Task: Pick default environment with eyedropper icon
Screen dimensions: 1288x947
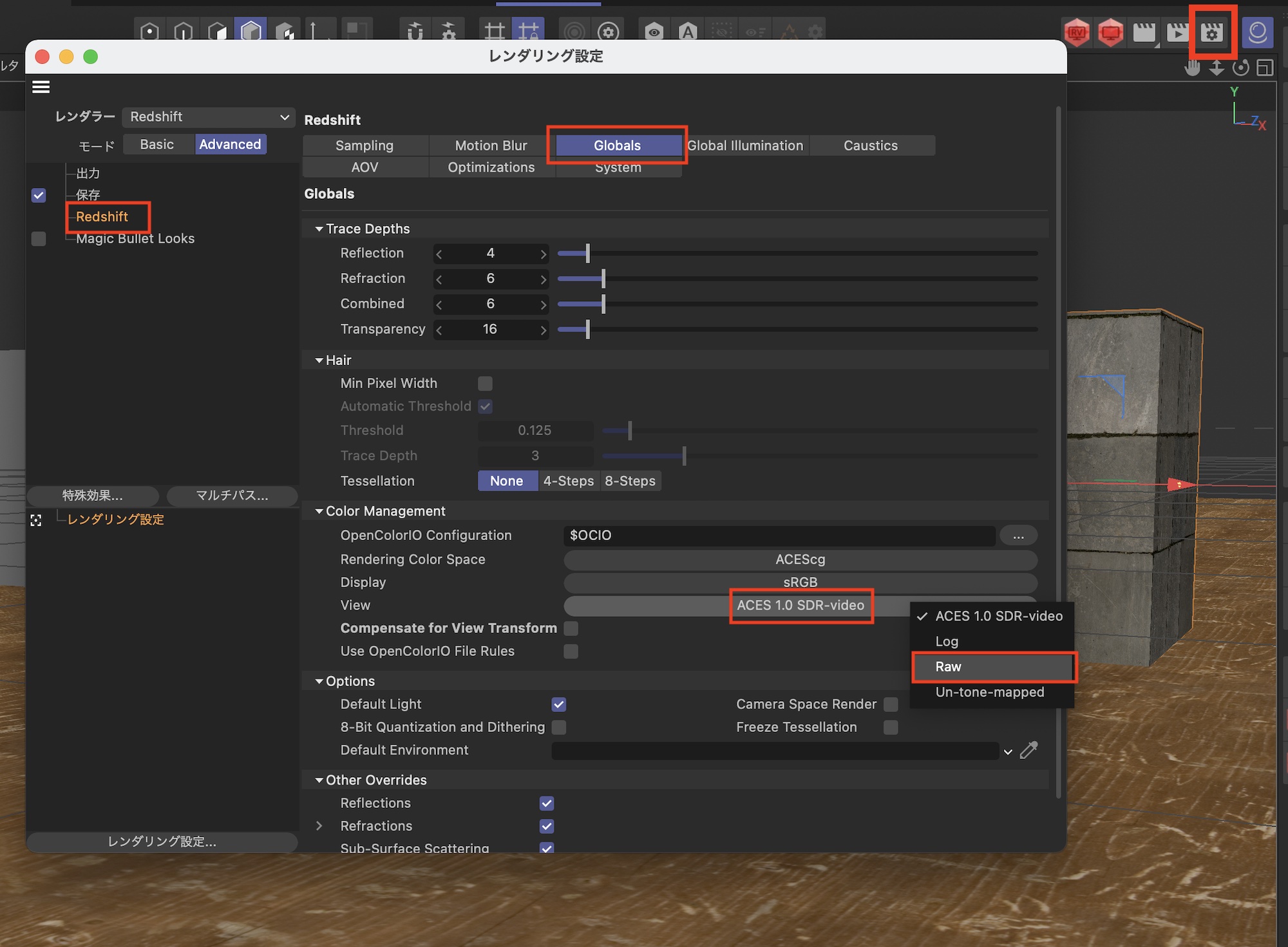Action: pos(1029,750)
